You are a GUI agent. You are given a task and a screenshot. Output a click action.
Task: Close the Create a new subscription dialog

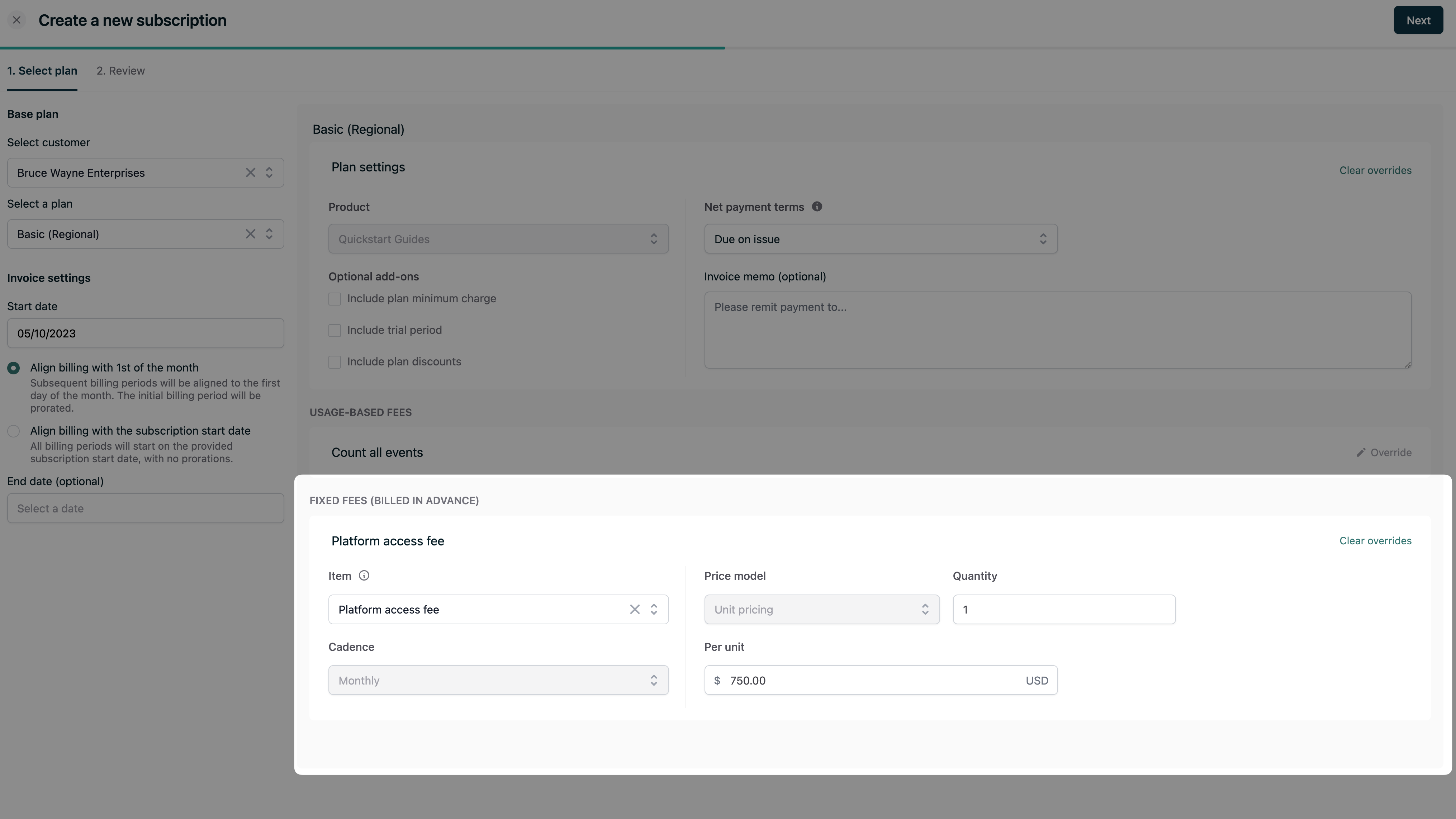coord(16,20)
